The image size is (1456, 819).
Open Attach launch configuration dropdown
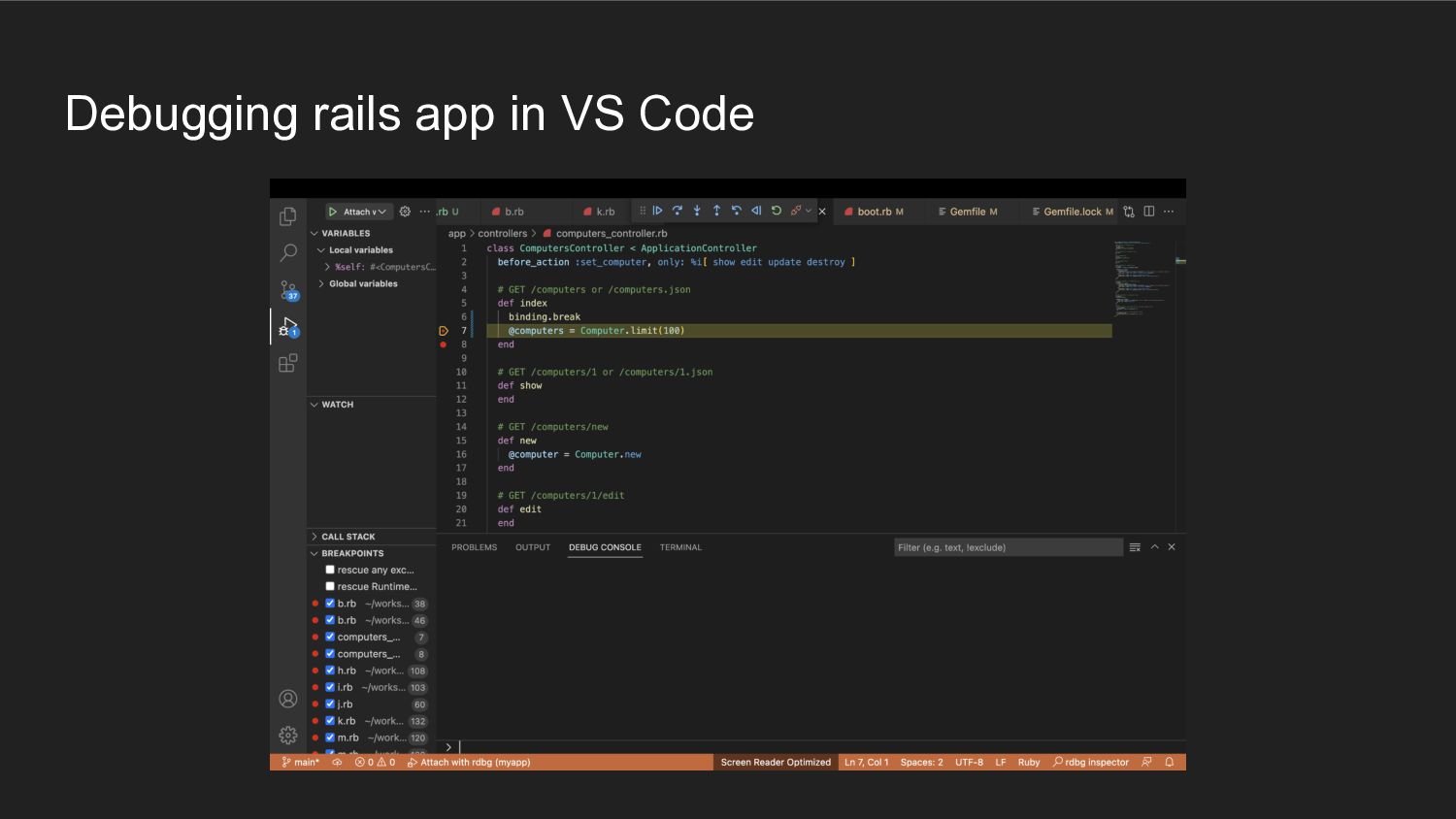(365, 212)
